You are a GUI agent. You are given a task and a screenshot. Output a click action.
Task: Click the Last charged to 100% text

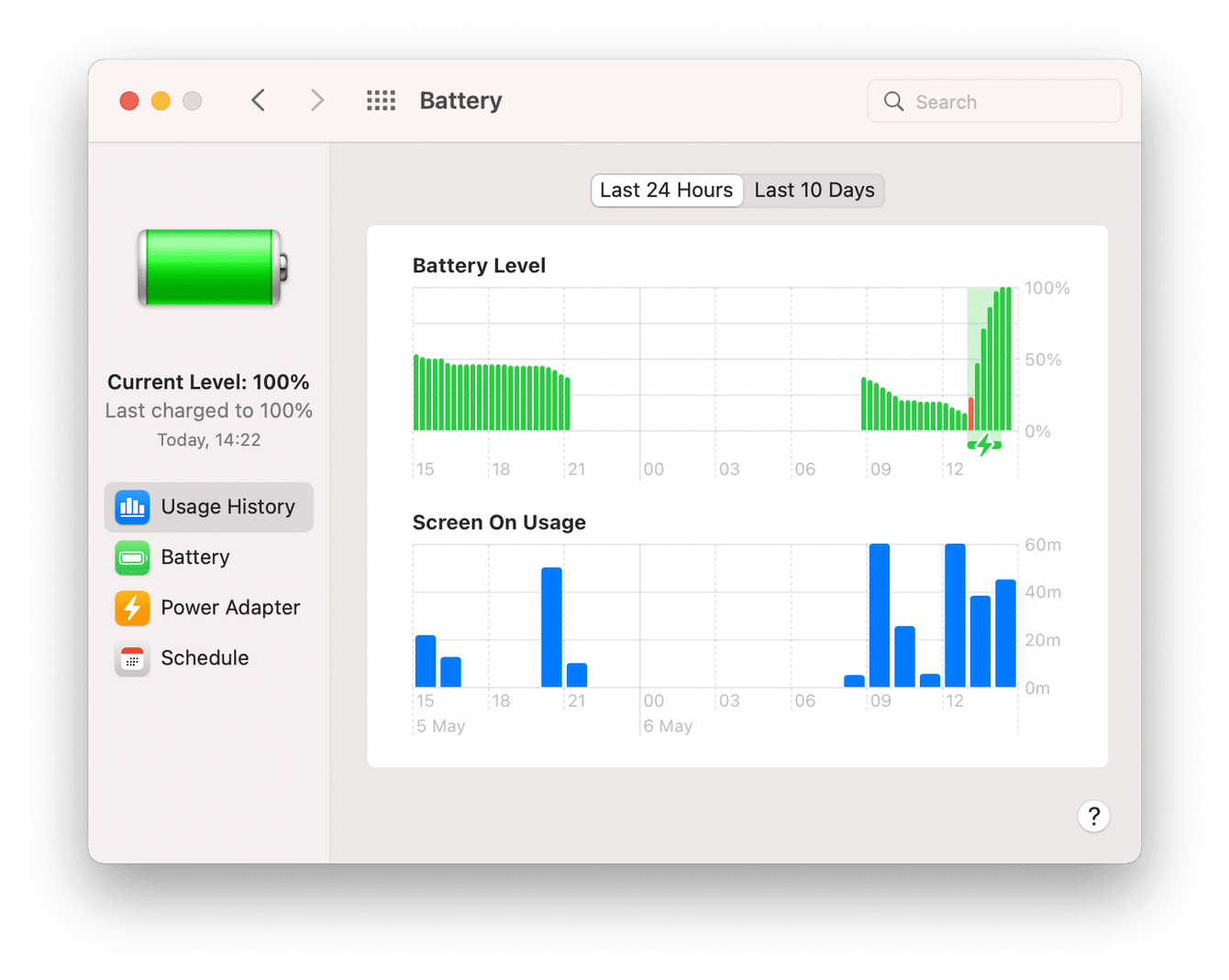pos(208,411)
